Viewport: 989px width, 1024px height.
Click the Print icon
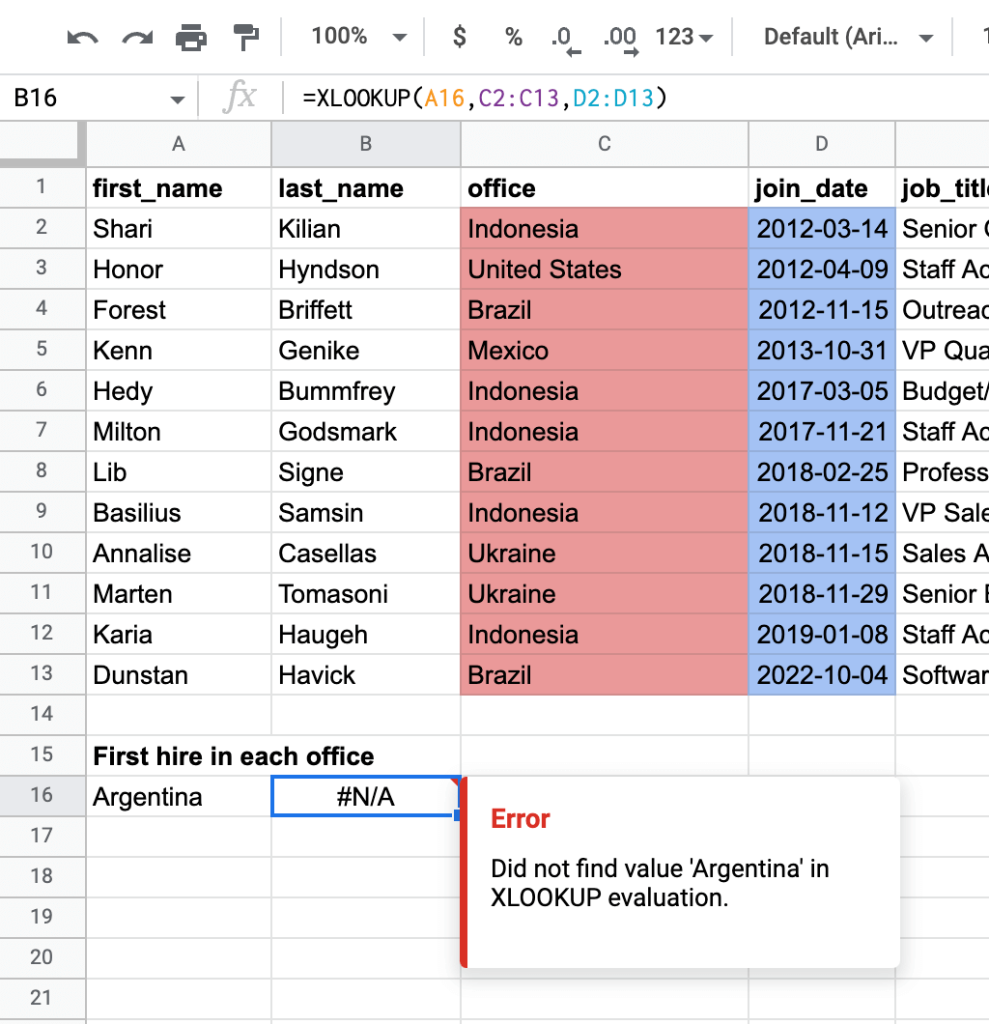click(x=191, y=37)
